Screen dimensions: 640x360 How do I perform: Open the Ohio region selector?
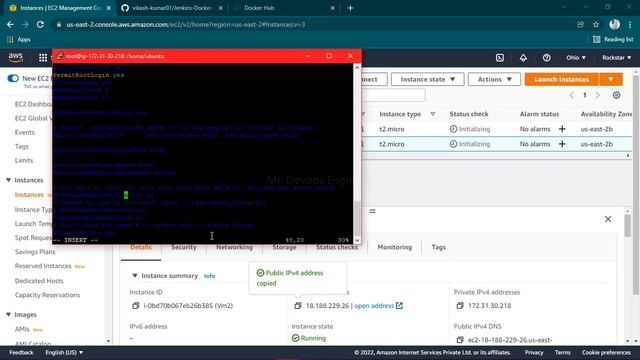[x=576, y=58]
